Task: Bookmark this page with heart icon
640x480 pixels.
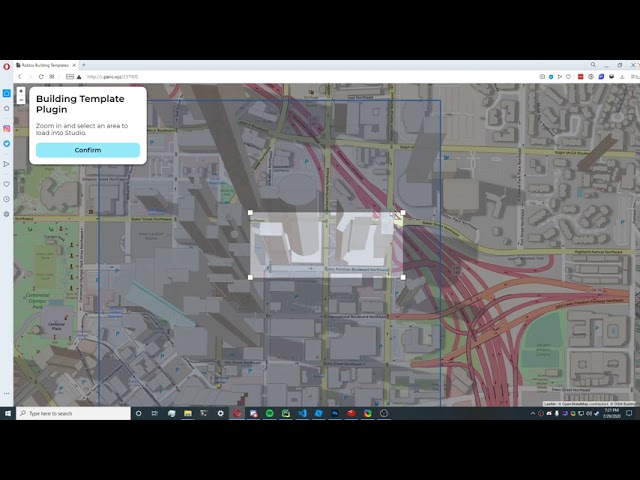Action: pyautogui.click(x=568, y=77)
